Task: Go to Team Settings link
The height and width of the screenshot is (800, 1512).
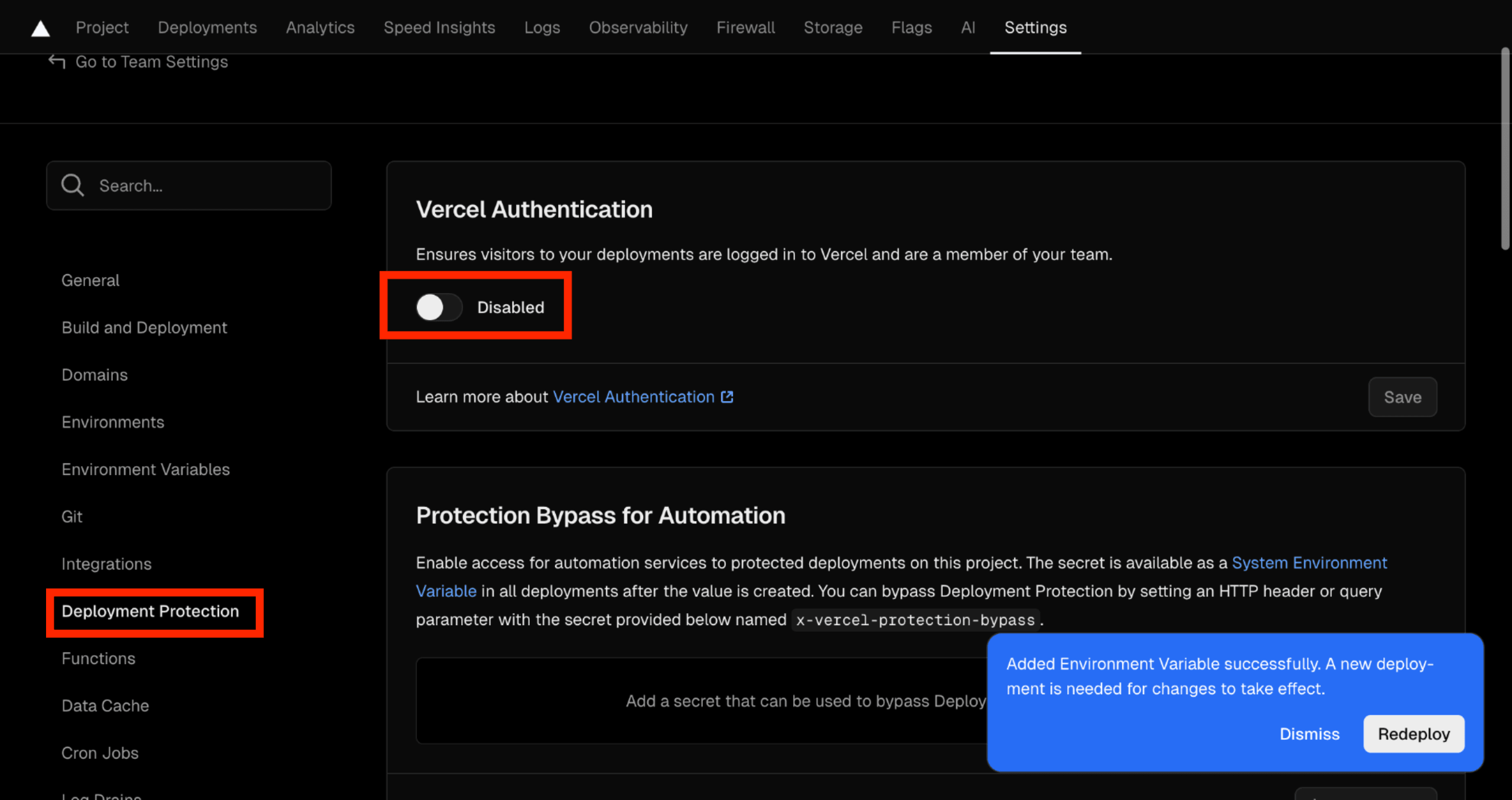Action: pos(152,61)
